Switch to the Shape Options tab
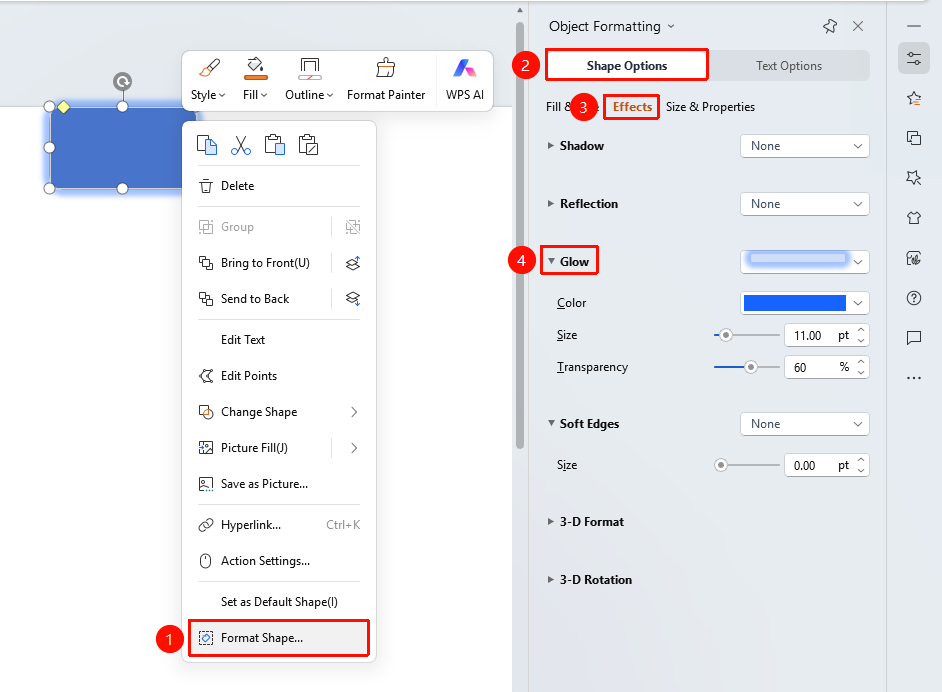942x692 pixels. click(627, 65)
